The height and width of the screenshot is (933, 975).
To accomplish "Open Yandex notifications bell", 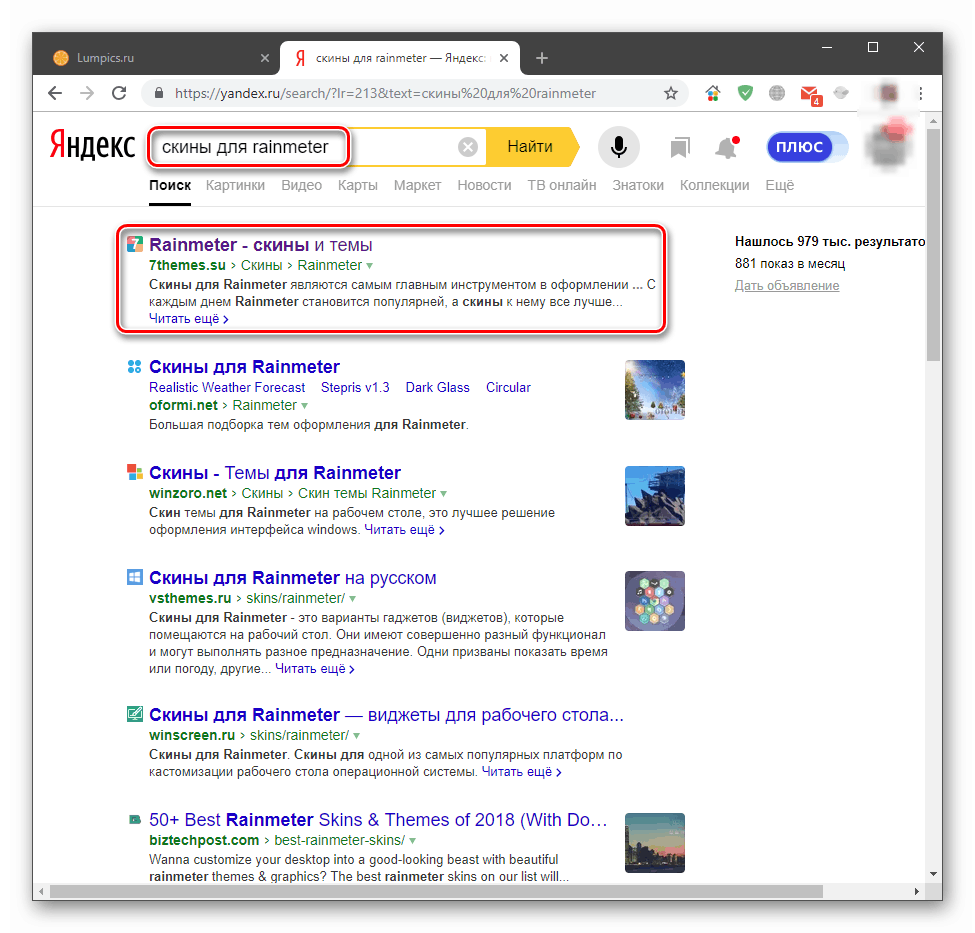I will pos(727,147).
